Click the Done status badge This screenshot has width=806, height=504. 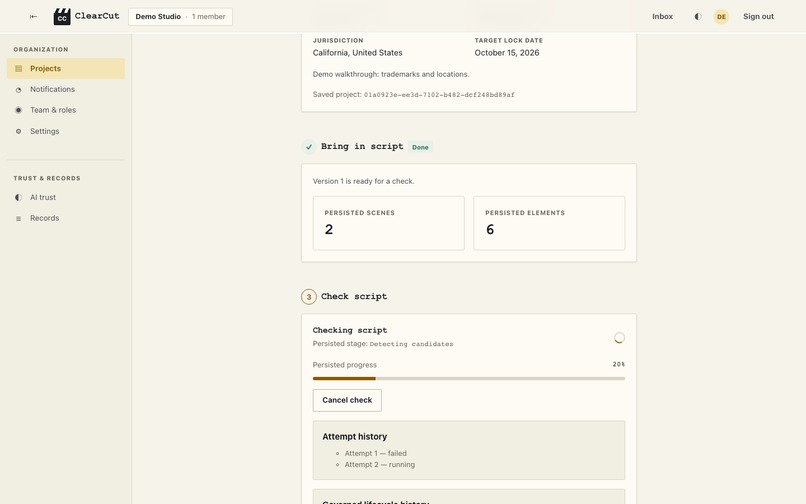[420, 147]
